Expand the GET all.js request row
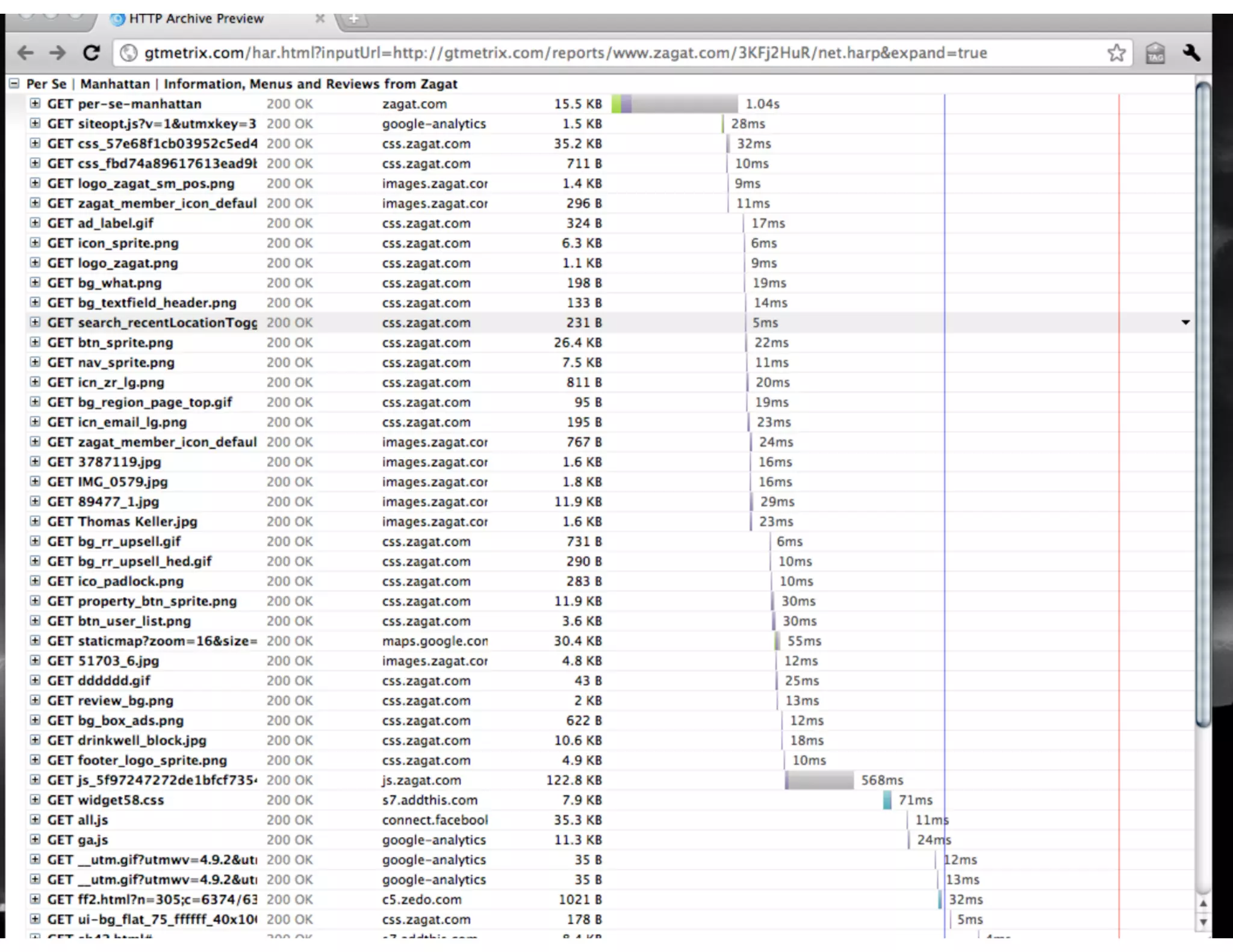The image size is (1233, 952). click(35, 820)
